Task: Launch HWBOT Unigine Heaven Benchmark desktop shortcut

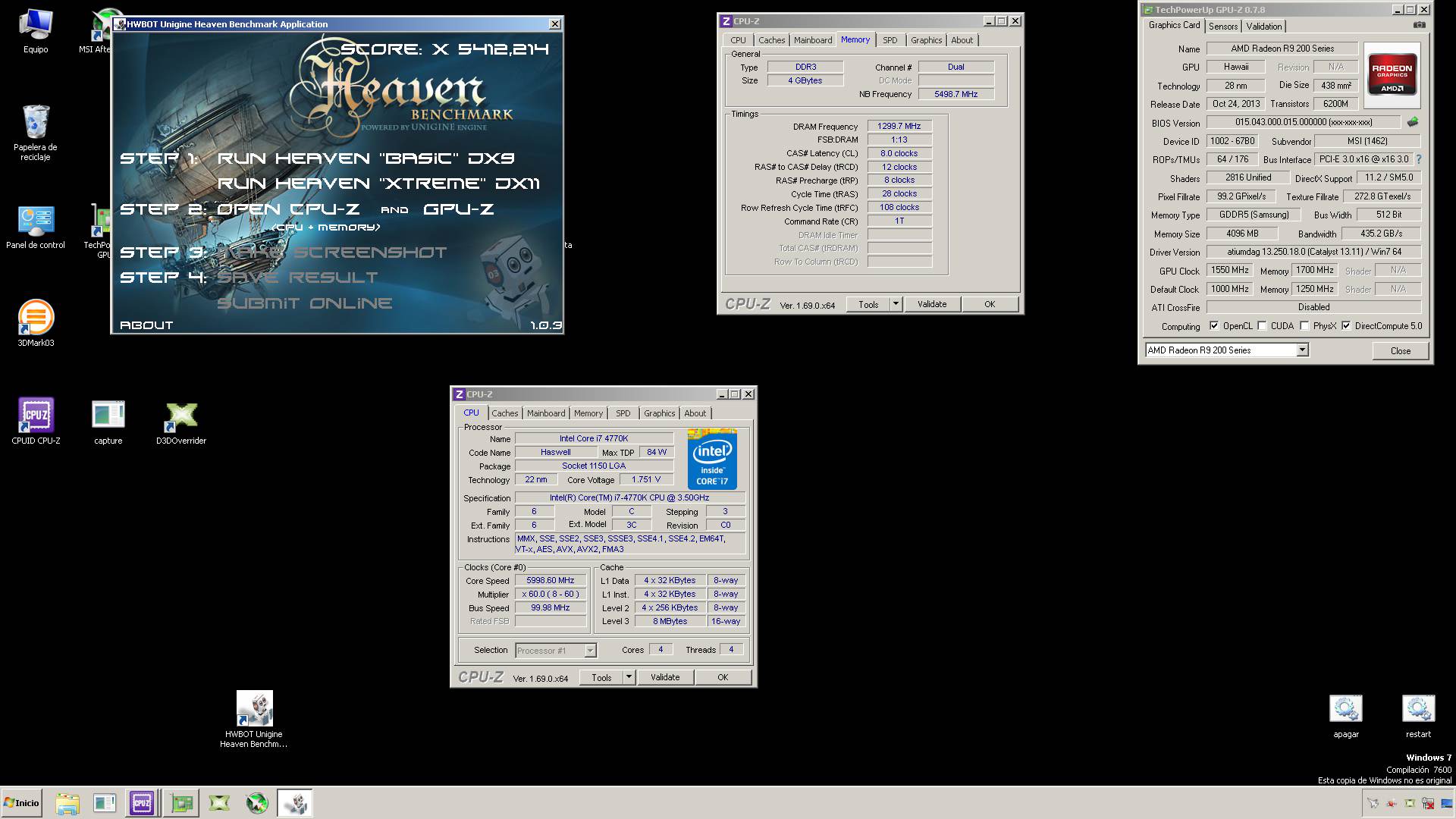Action: pos(254,718)
